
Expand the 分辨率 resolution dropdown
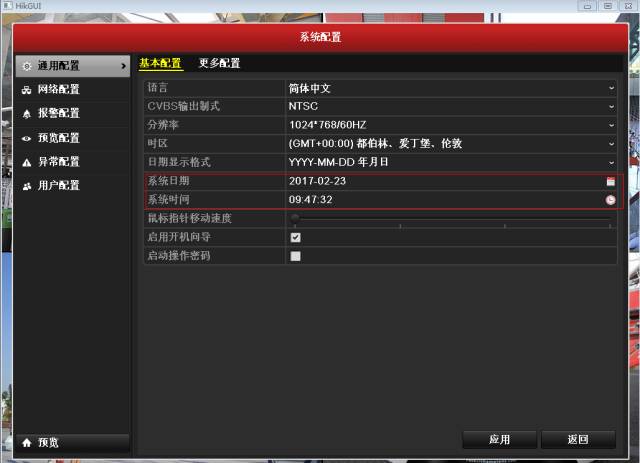611,125
